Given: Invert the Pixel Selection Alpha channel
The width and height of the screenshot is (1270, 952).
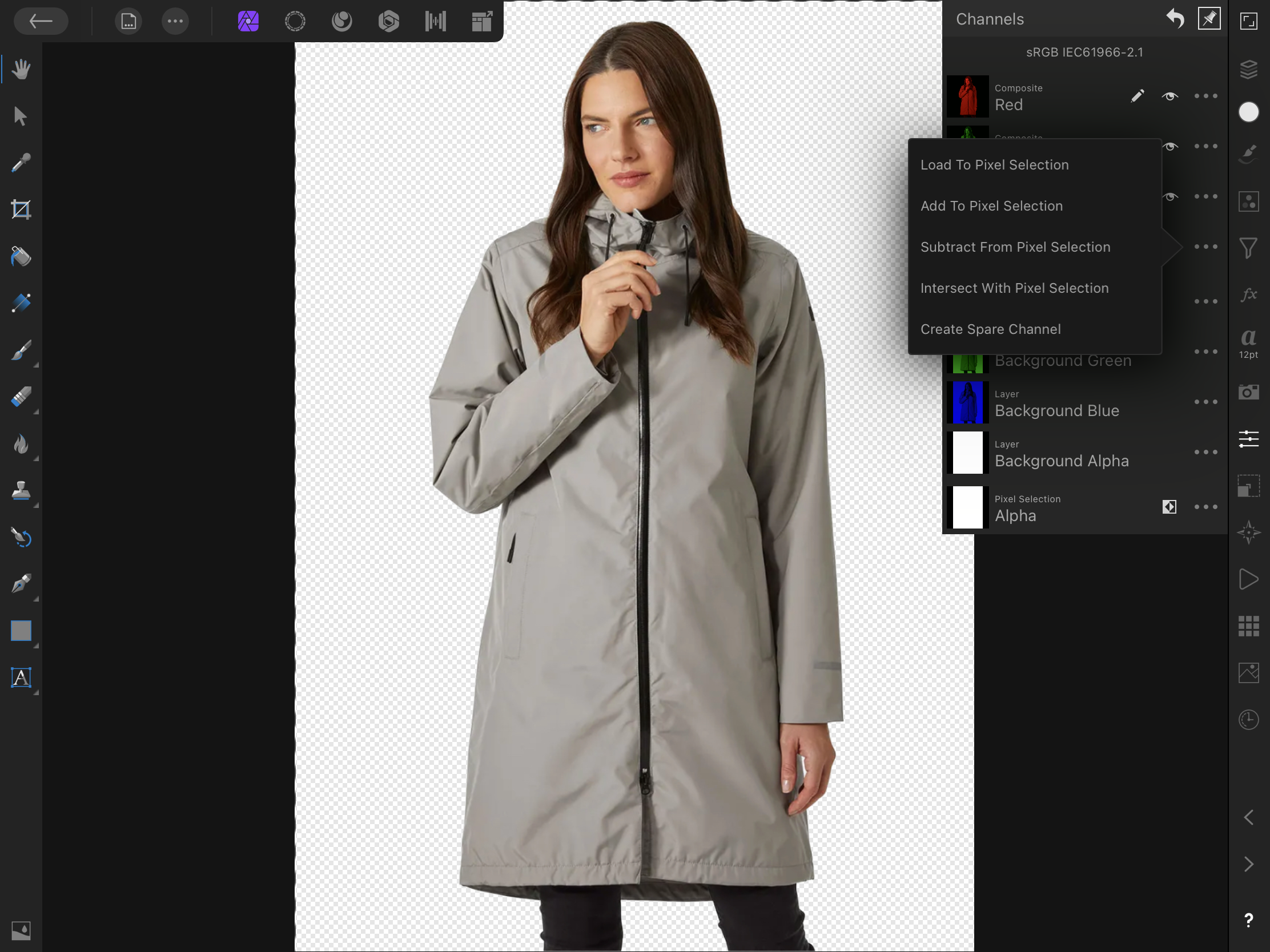Looking at the screenshot, I should pyautogui.click(x=1169, y=507).
